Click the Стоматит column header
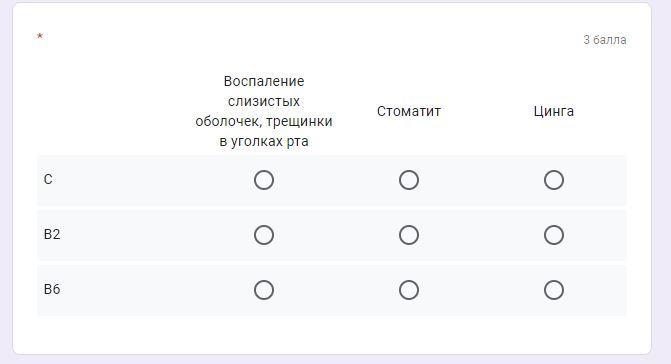The height and width of the screenshot is (364, 671). point(409,111)
